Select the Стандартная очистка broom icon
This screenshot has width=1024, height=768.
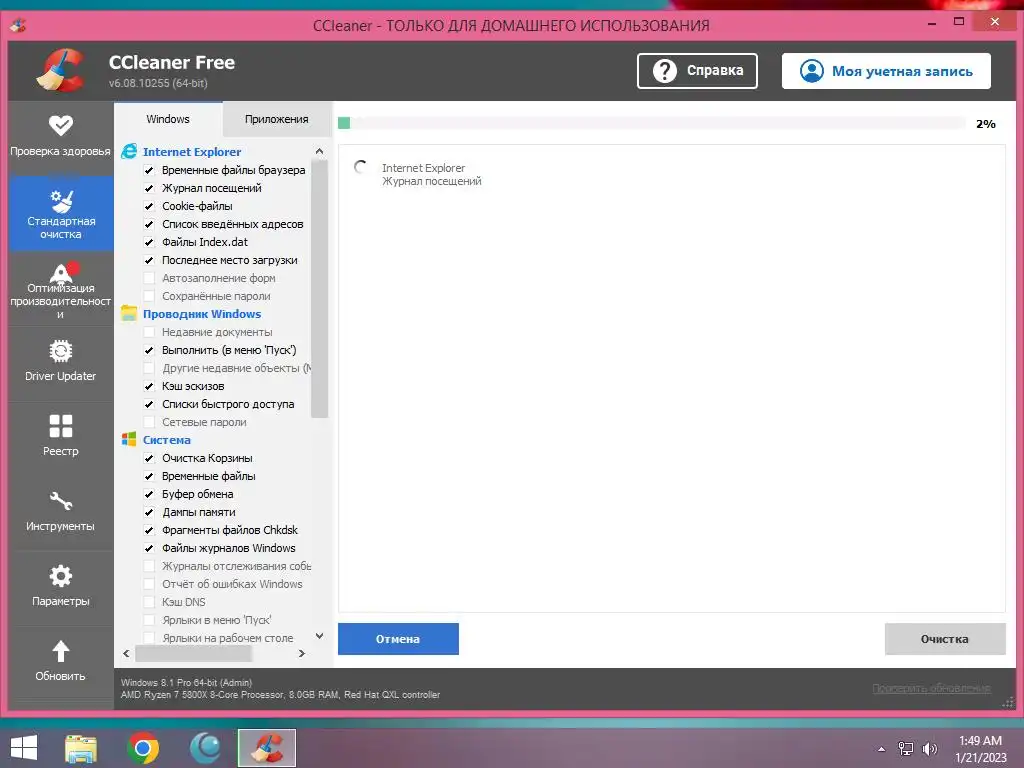(x=61, y=201)
